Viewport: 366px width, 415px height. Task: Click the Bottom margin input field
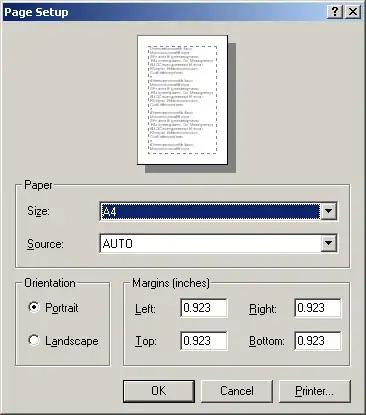click(x=318, y=341)
